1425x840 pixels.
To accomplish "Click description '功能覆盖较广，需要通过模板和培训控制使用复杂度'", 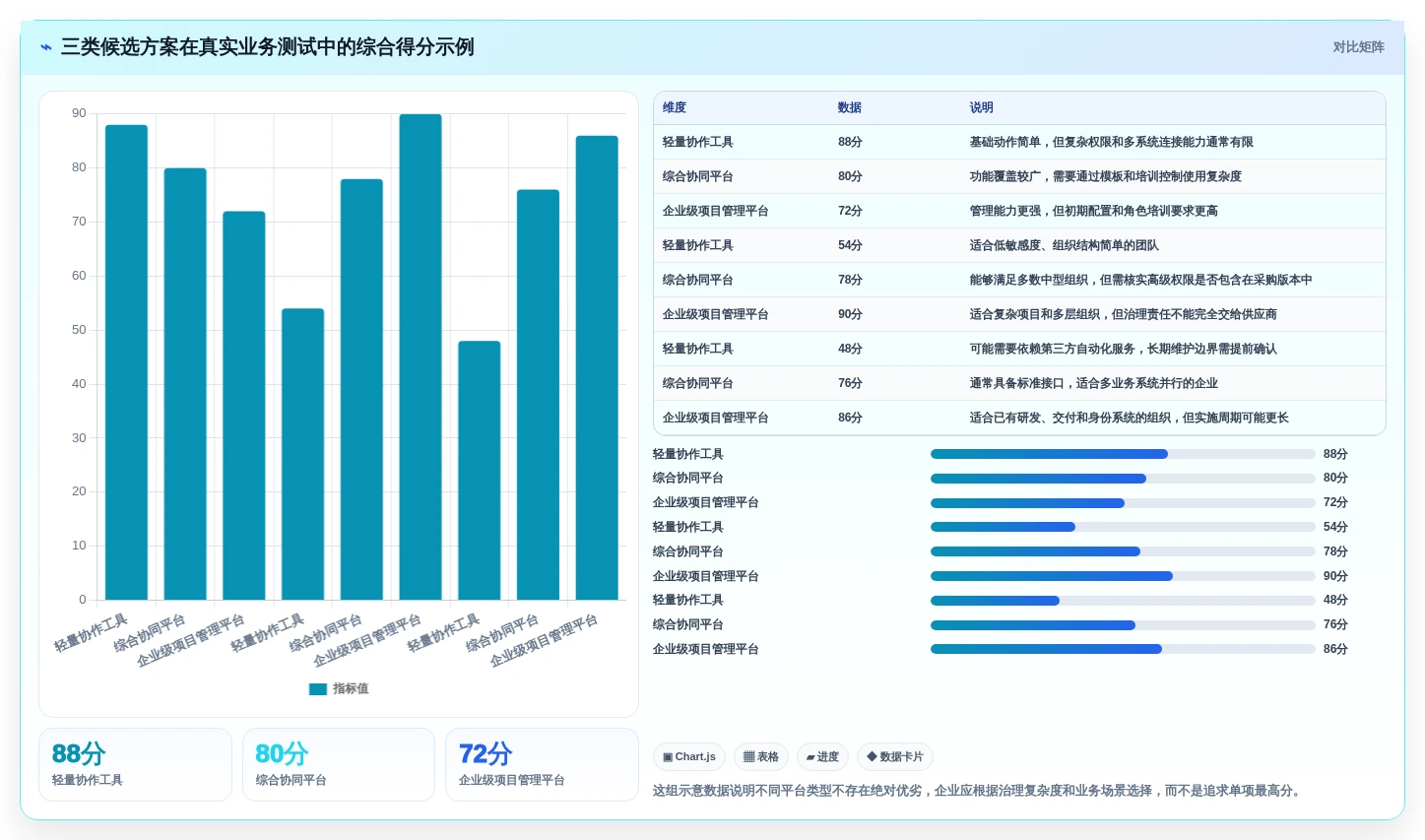I will [x=1106, y=177].
